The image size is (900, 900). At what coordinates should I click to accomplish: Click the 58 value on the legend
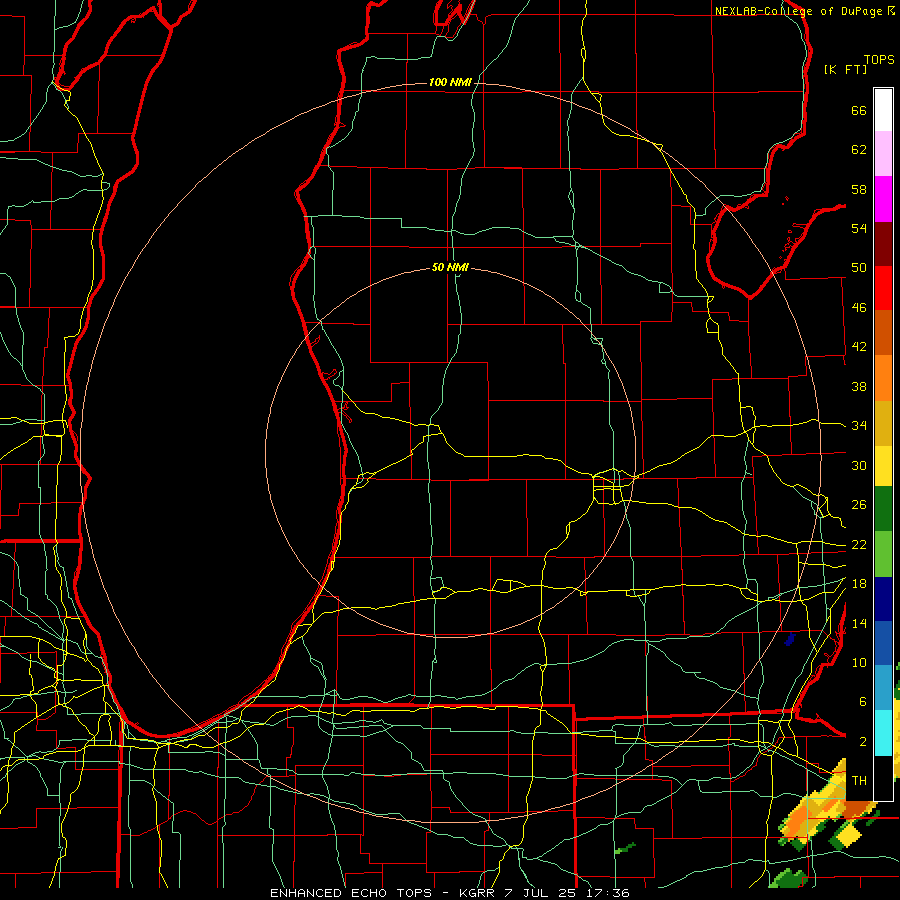point(859,189)
